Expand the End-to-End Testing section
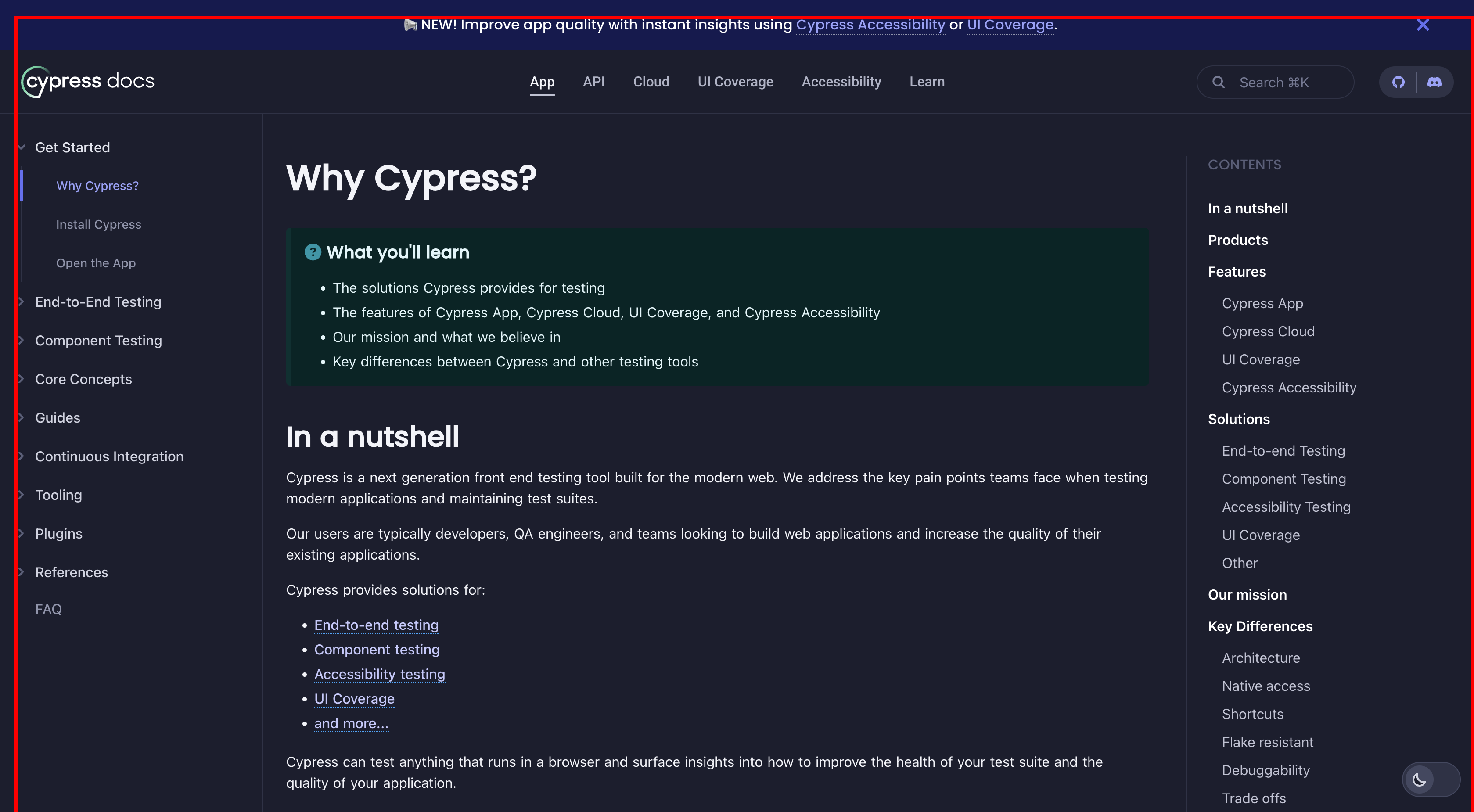The height and width of the screenshot is (812, 1474). (22, 302)
